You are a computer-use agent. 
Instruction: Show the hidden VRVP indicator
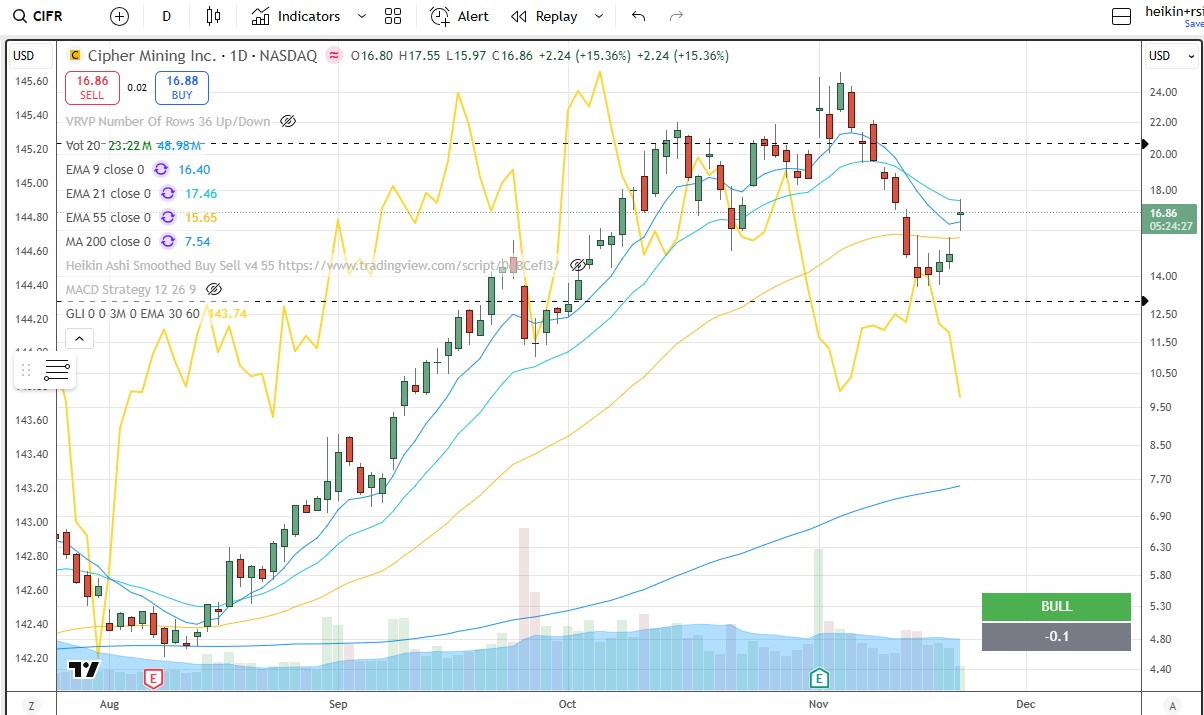point(288,121)
